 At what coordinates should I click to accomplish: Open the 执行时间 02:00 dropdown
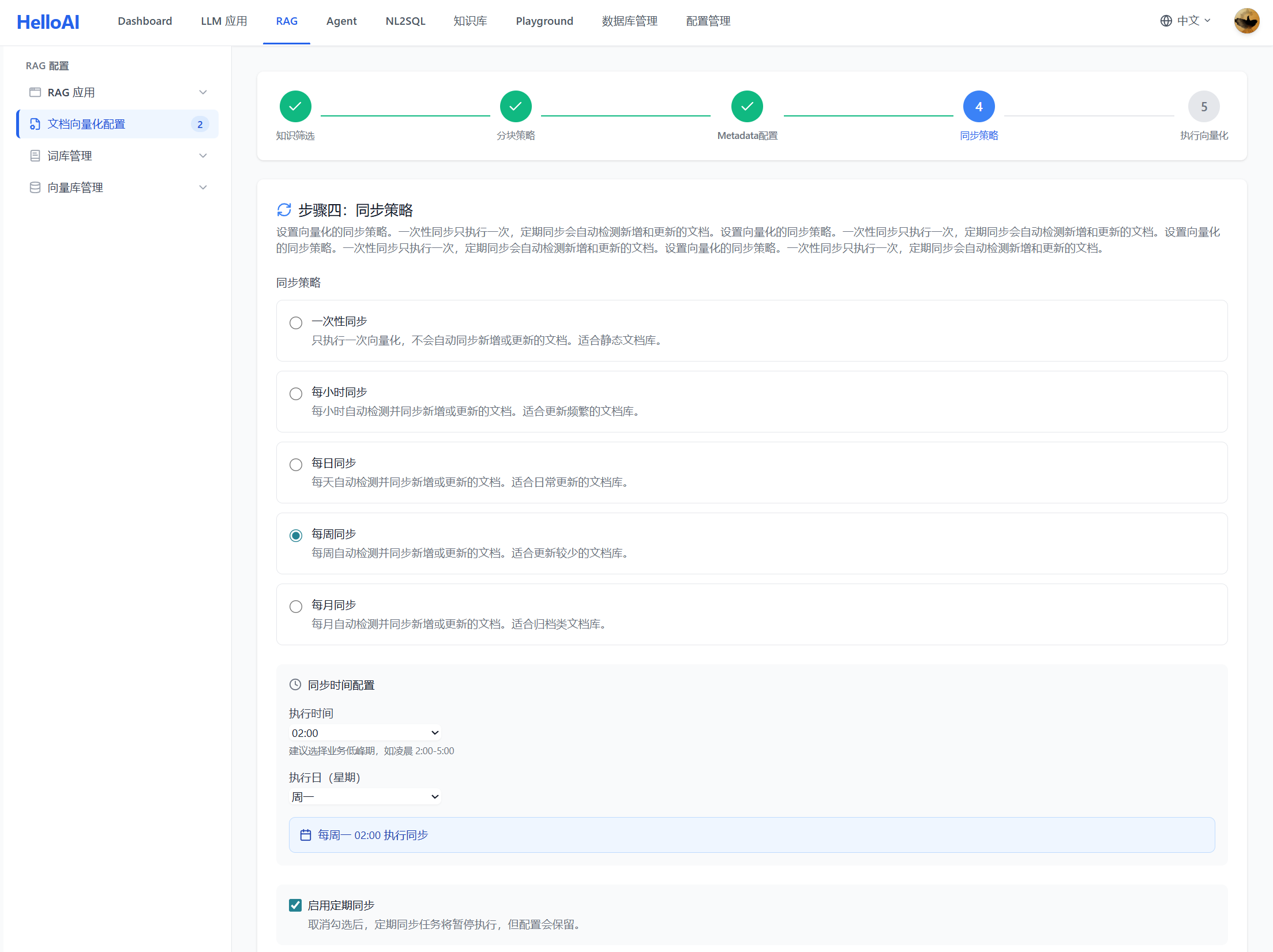(365, 733)
